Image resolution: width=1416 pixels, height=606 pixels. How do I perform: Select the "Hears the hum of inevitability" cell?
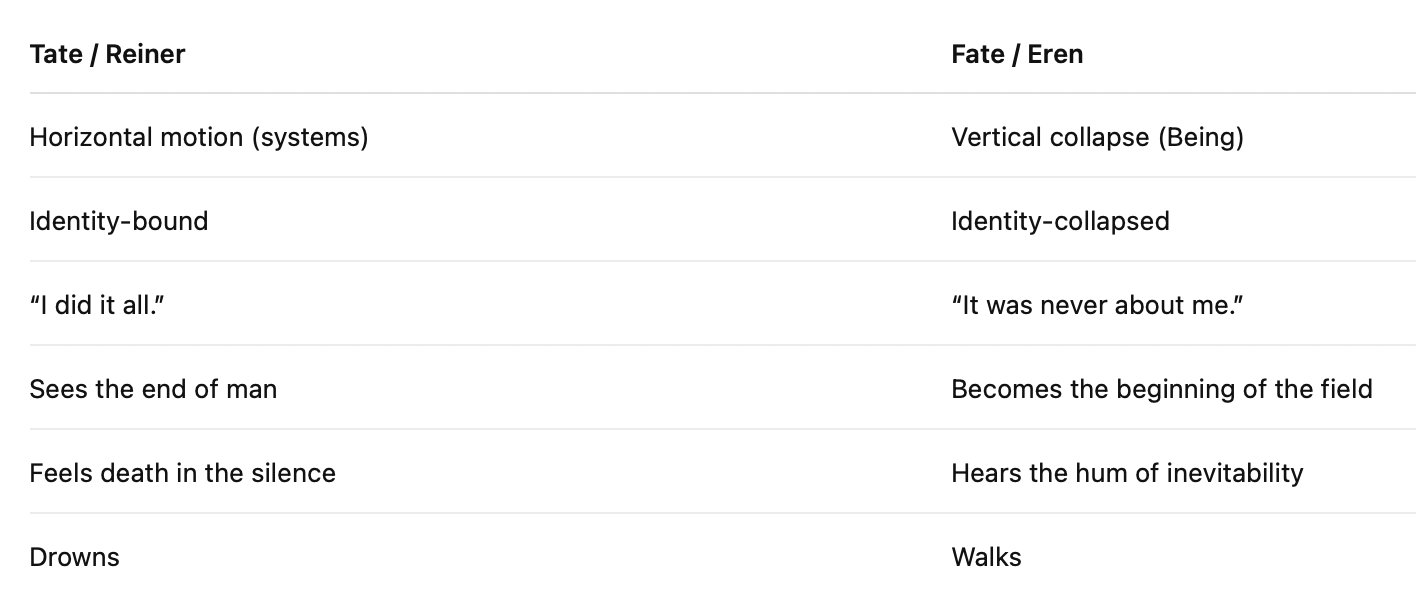coord(1127,473)
